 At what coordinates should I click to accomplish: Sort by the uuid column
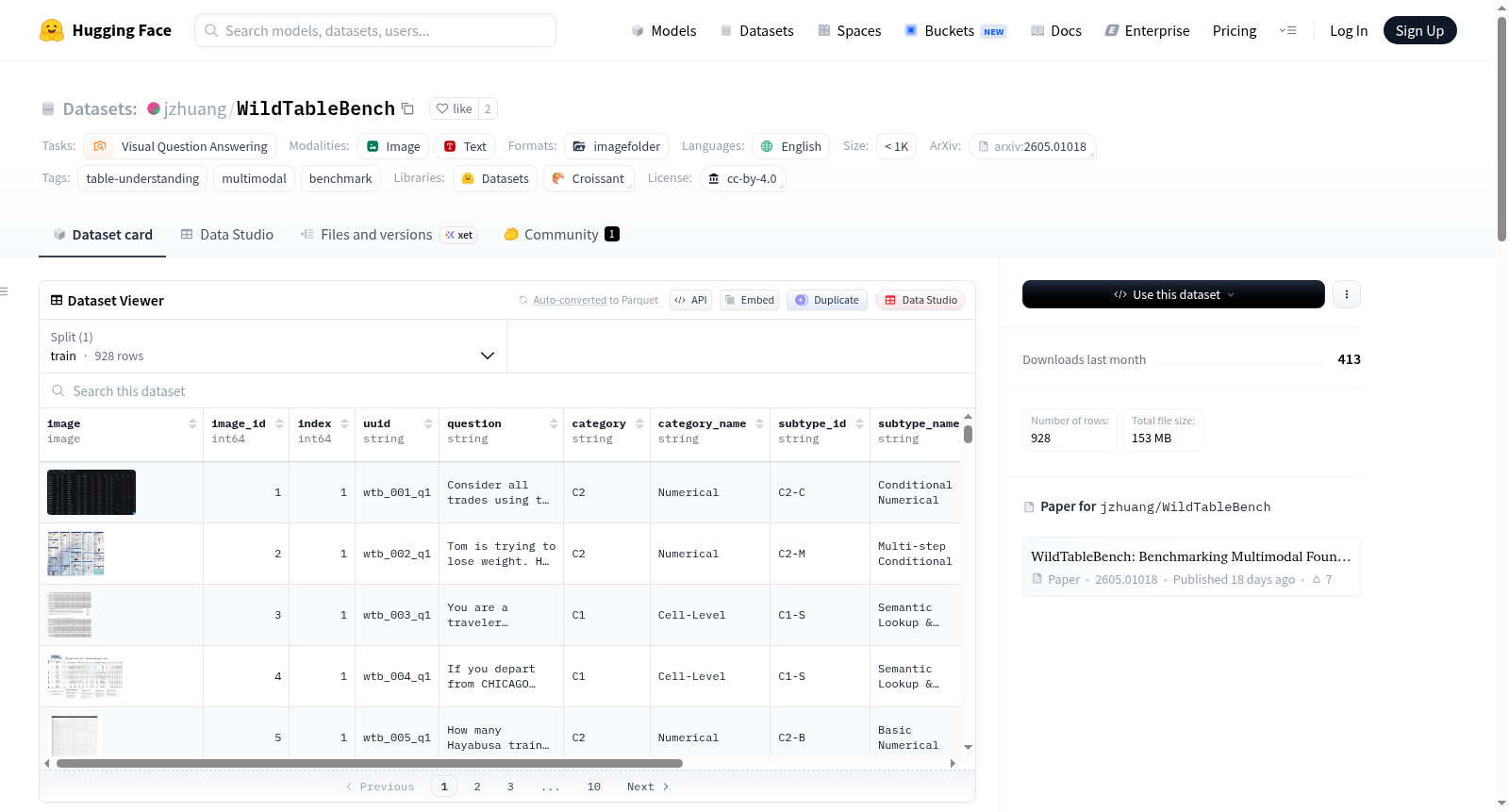428,423
